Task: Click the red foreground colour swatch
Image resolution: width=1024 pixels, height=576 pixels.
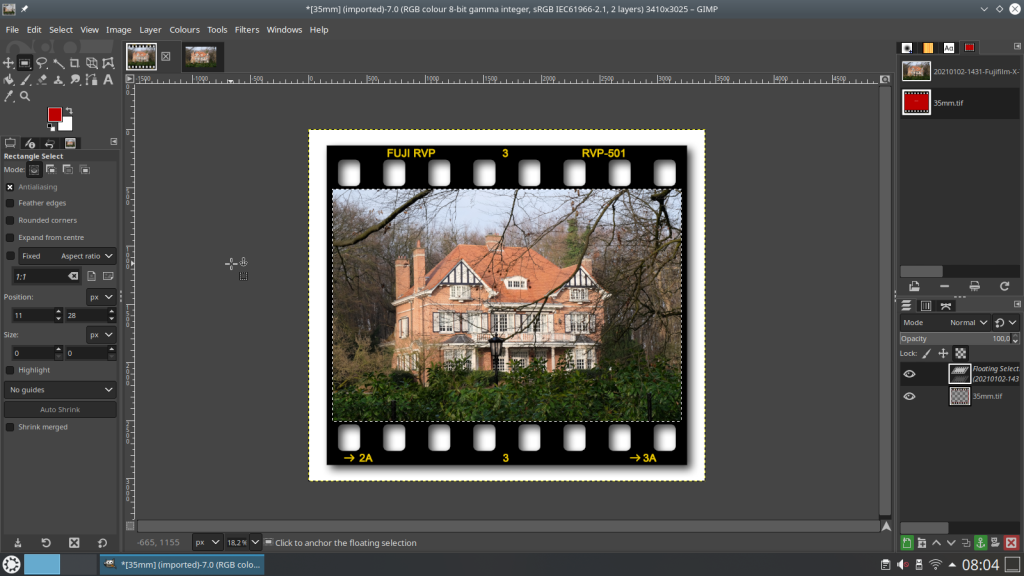Action: [54, 114]
